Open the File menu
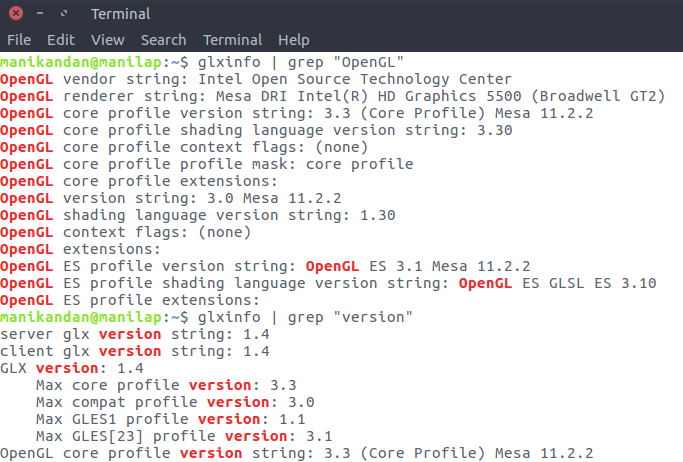 coord(19,40)
